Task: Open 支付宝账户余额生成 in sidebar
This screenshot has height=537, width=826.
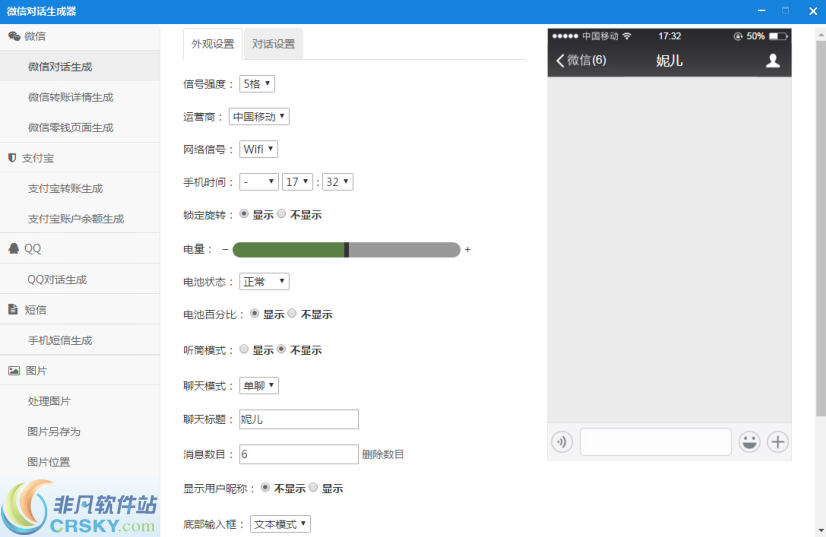Action: click(x=80, y=219)
